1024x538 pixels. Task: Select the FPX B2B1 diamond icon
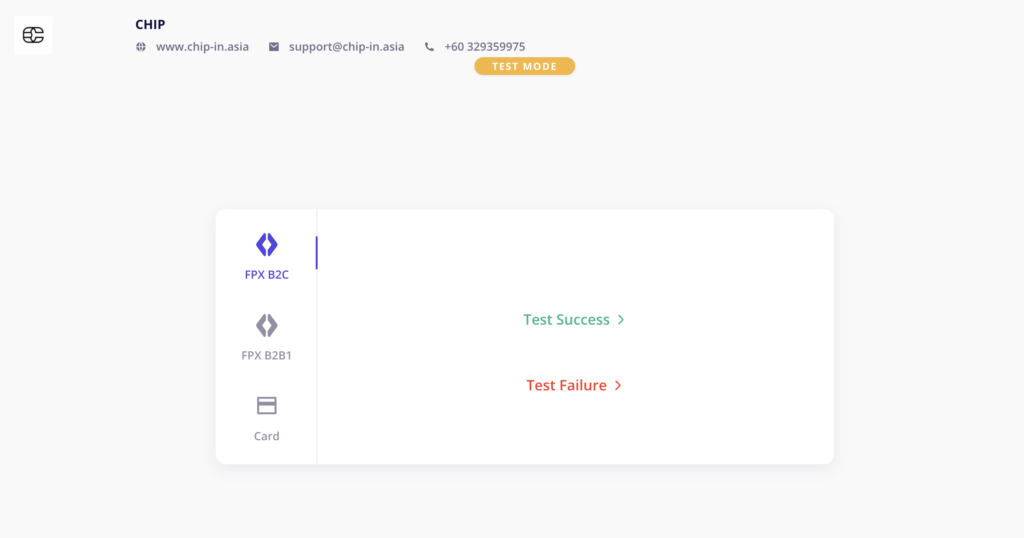point(266,325)
